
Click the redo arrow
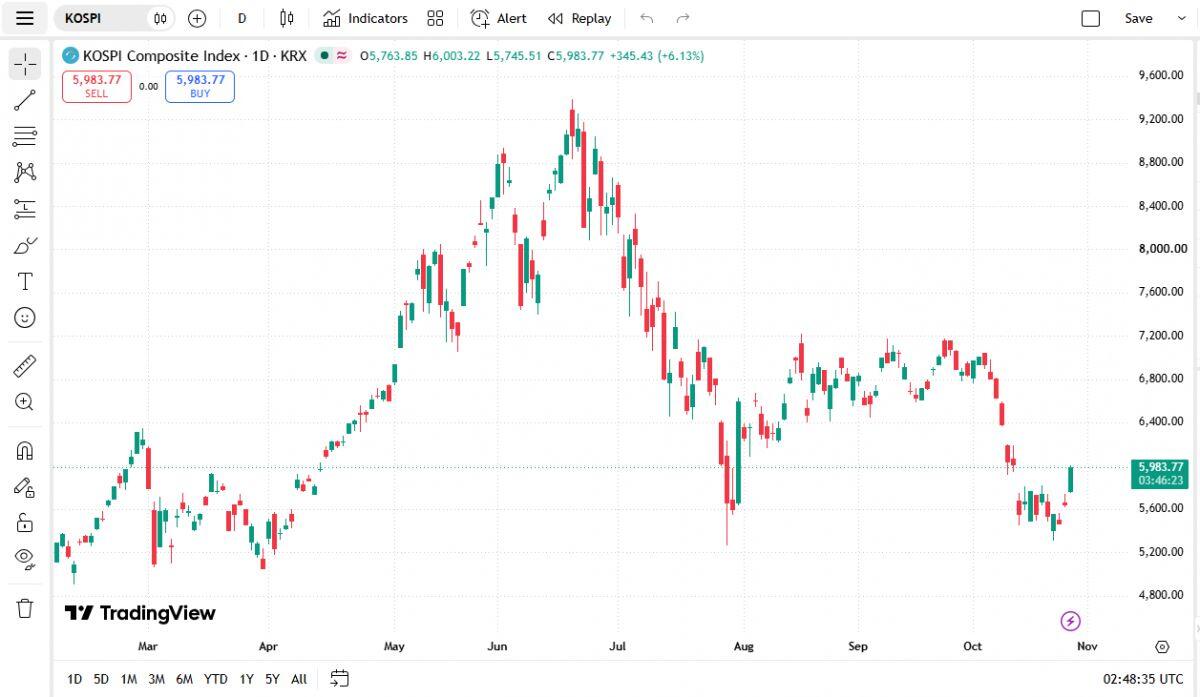pos(683,18)
